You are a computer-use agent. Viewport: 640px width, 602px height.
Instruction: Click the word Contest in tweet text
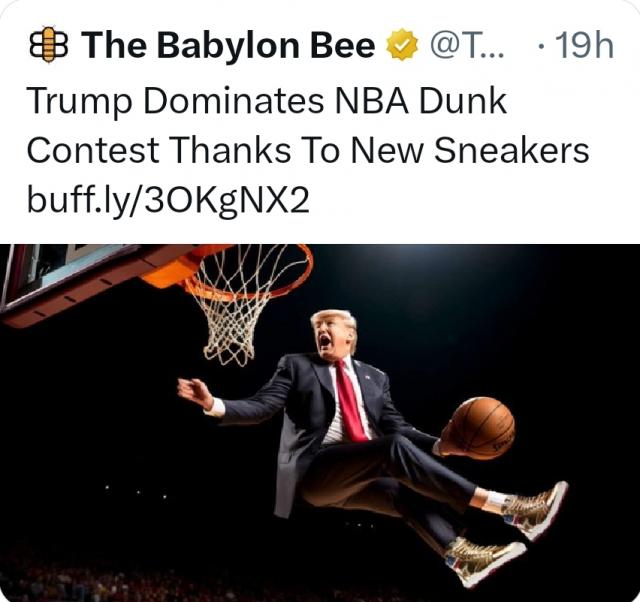(93, 150)
